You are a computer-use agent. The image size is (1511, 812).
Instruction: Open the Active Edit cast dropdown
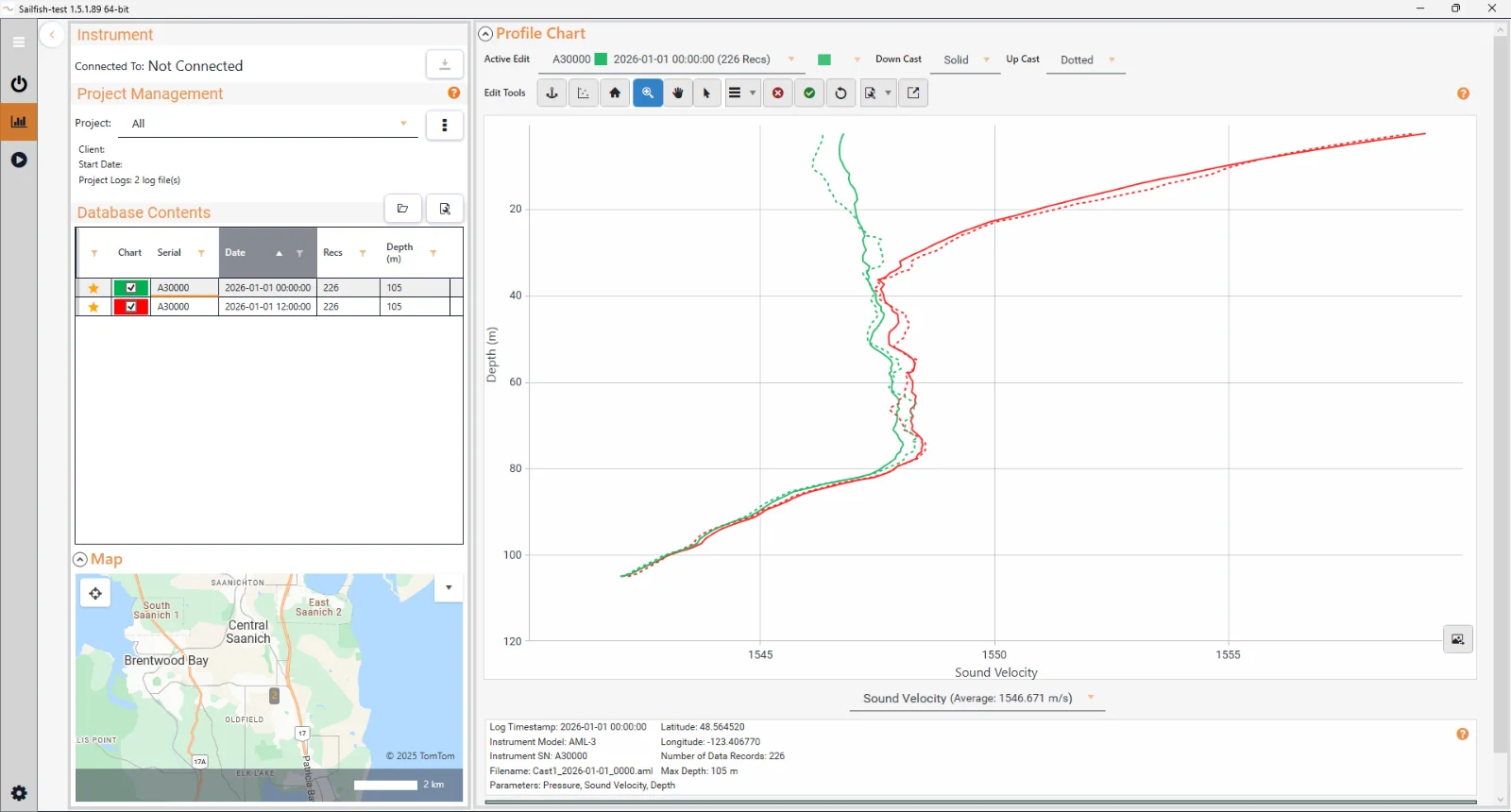[x=672, y=59]
